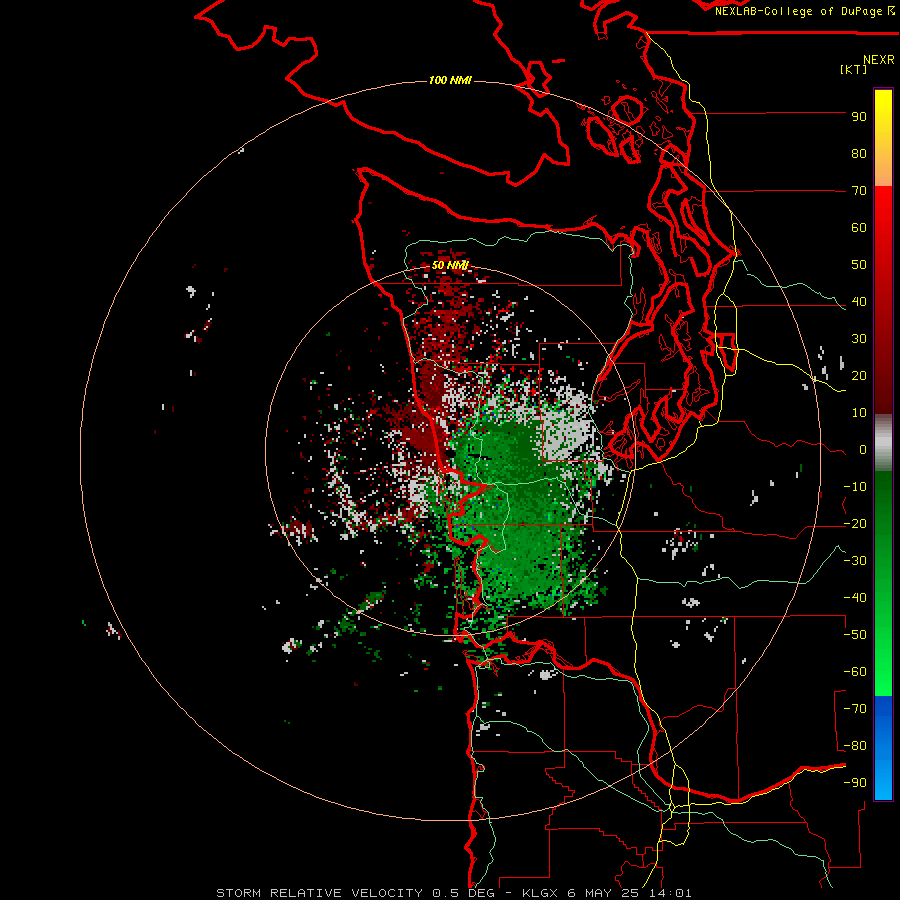Viewport: 900px width, 900px height.
Task: Click the 90 value on the velocity scale
Action: pyautogui.click(x=859, y=117)
